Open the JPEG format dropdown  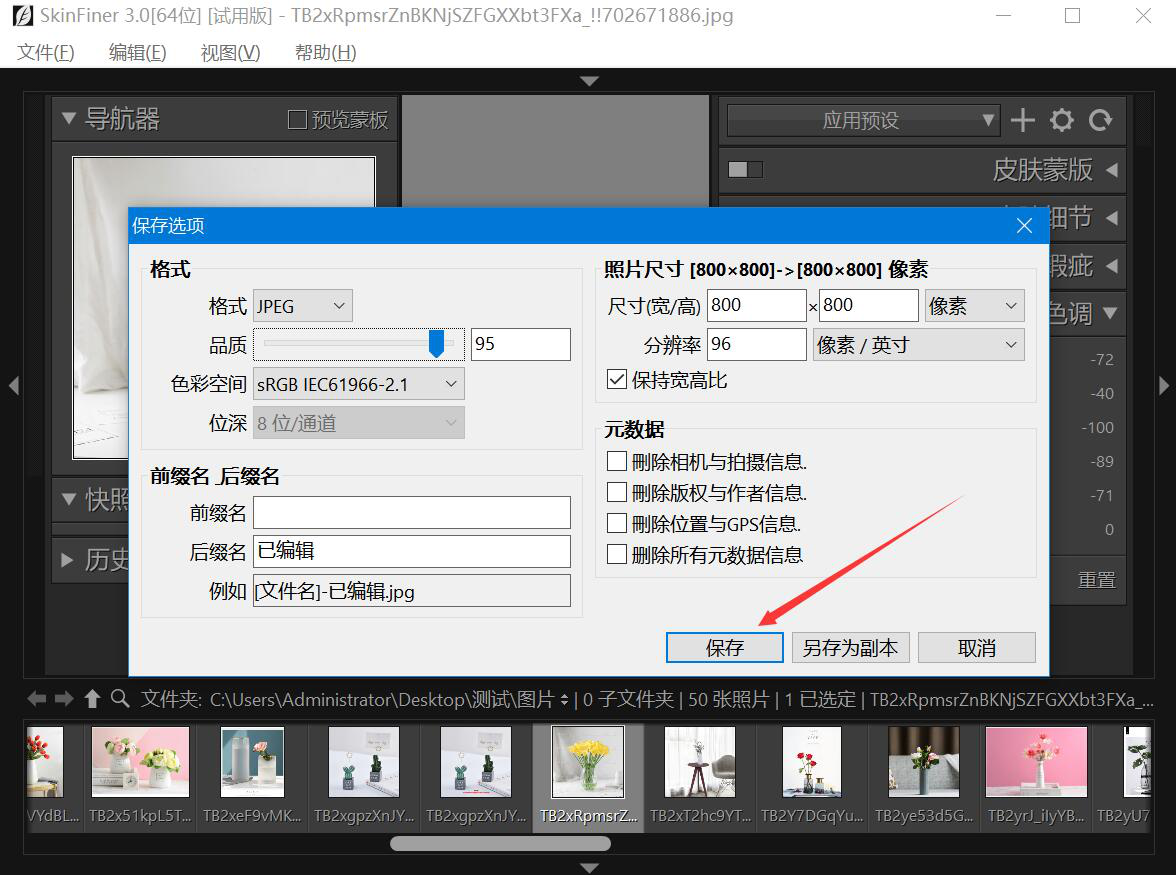pos(302,306)
